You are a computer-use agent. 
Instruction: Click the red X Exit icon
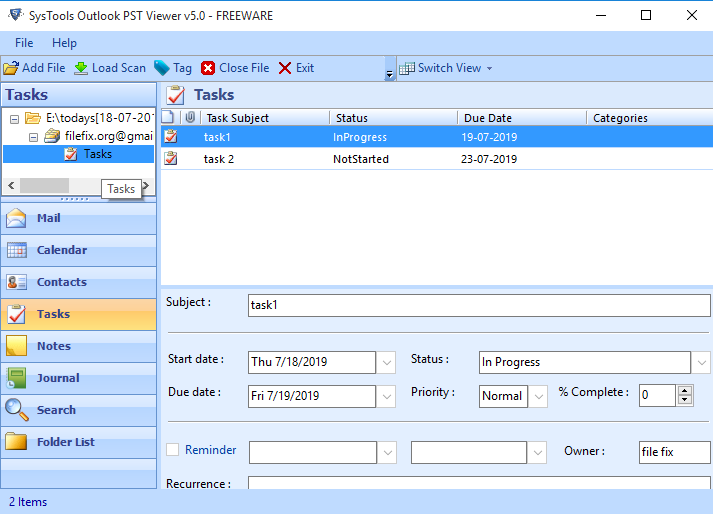point(285,68)
